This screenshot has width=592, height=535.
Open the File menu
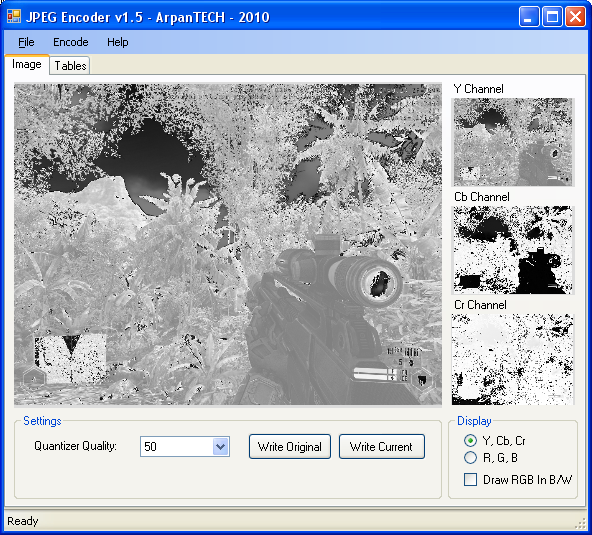[x=26, y=42]
